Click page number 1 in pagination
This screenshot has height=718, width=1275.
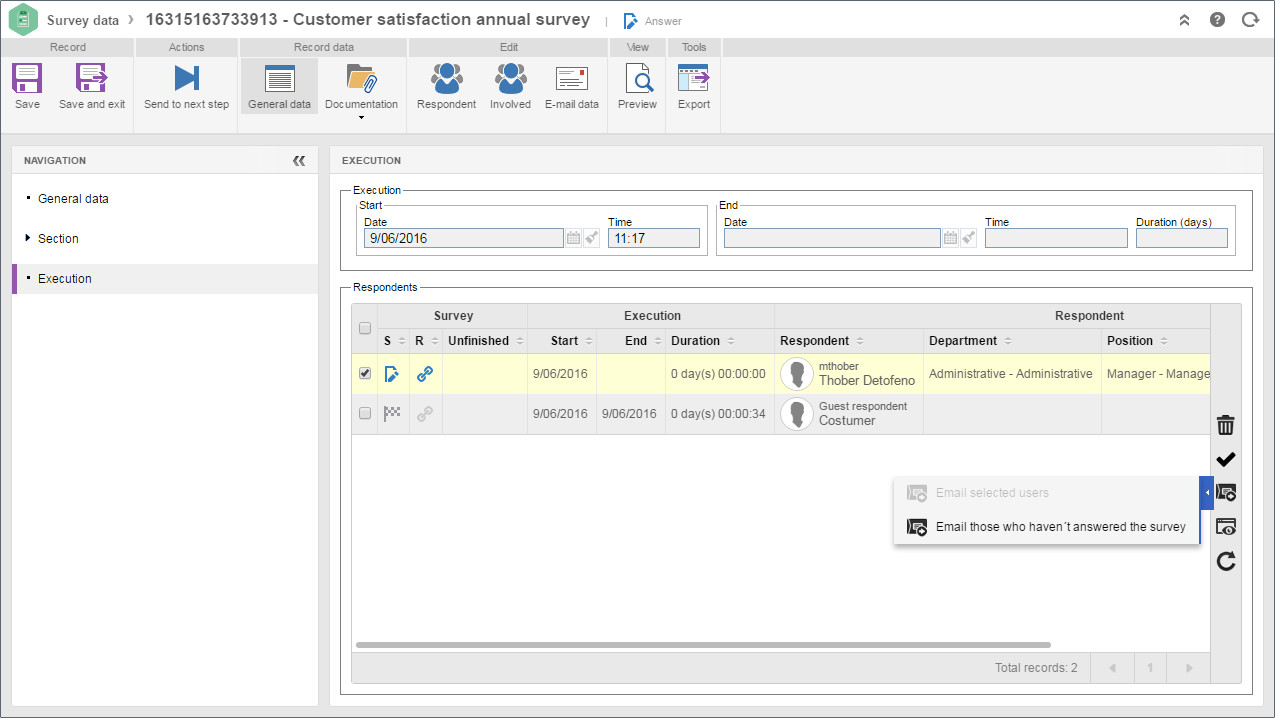[x=1150, y=667]
